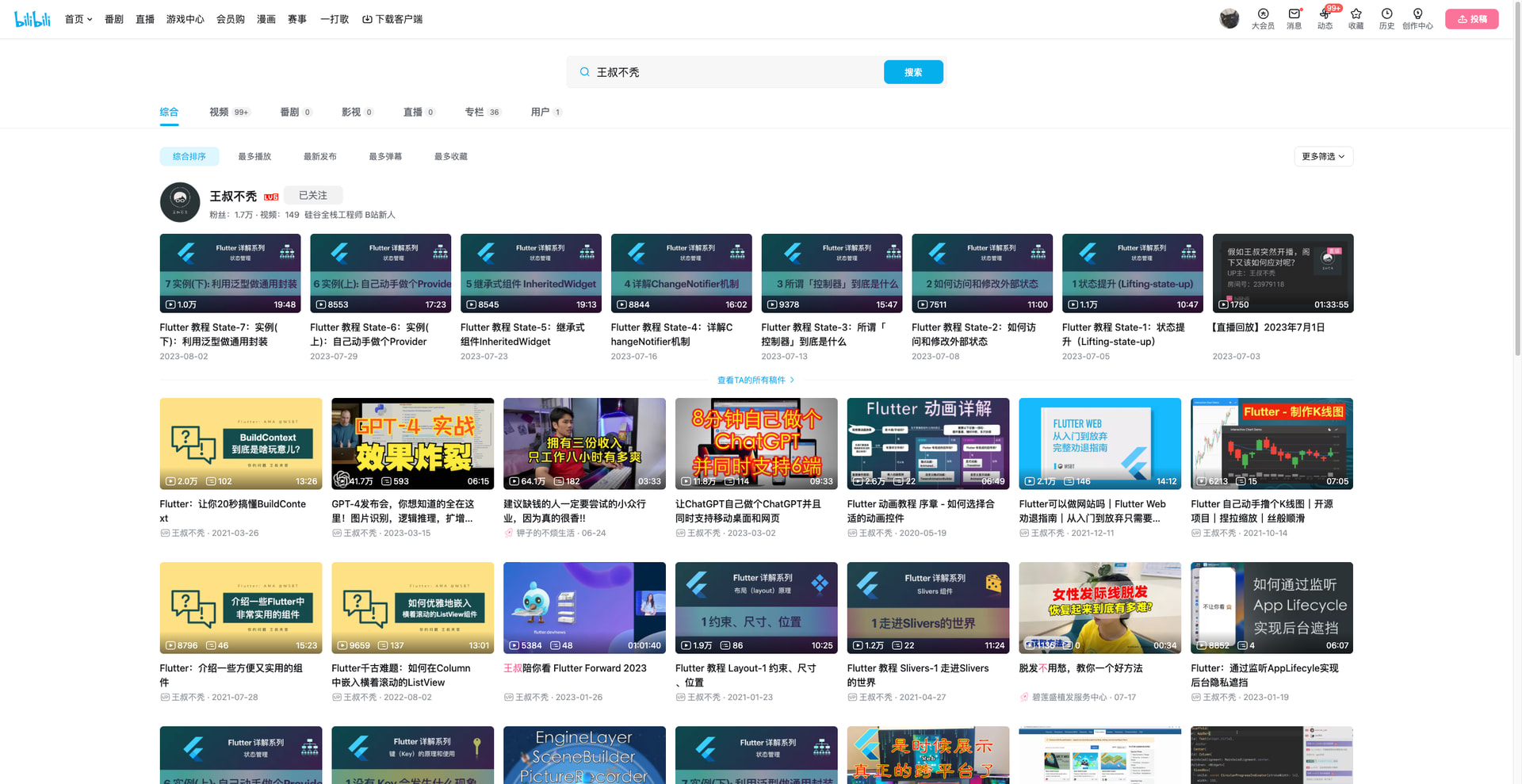Open title Flutter: 让你20秒搞懂BuildContext
1522x784 pixels.
(x=233, y=511)
